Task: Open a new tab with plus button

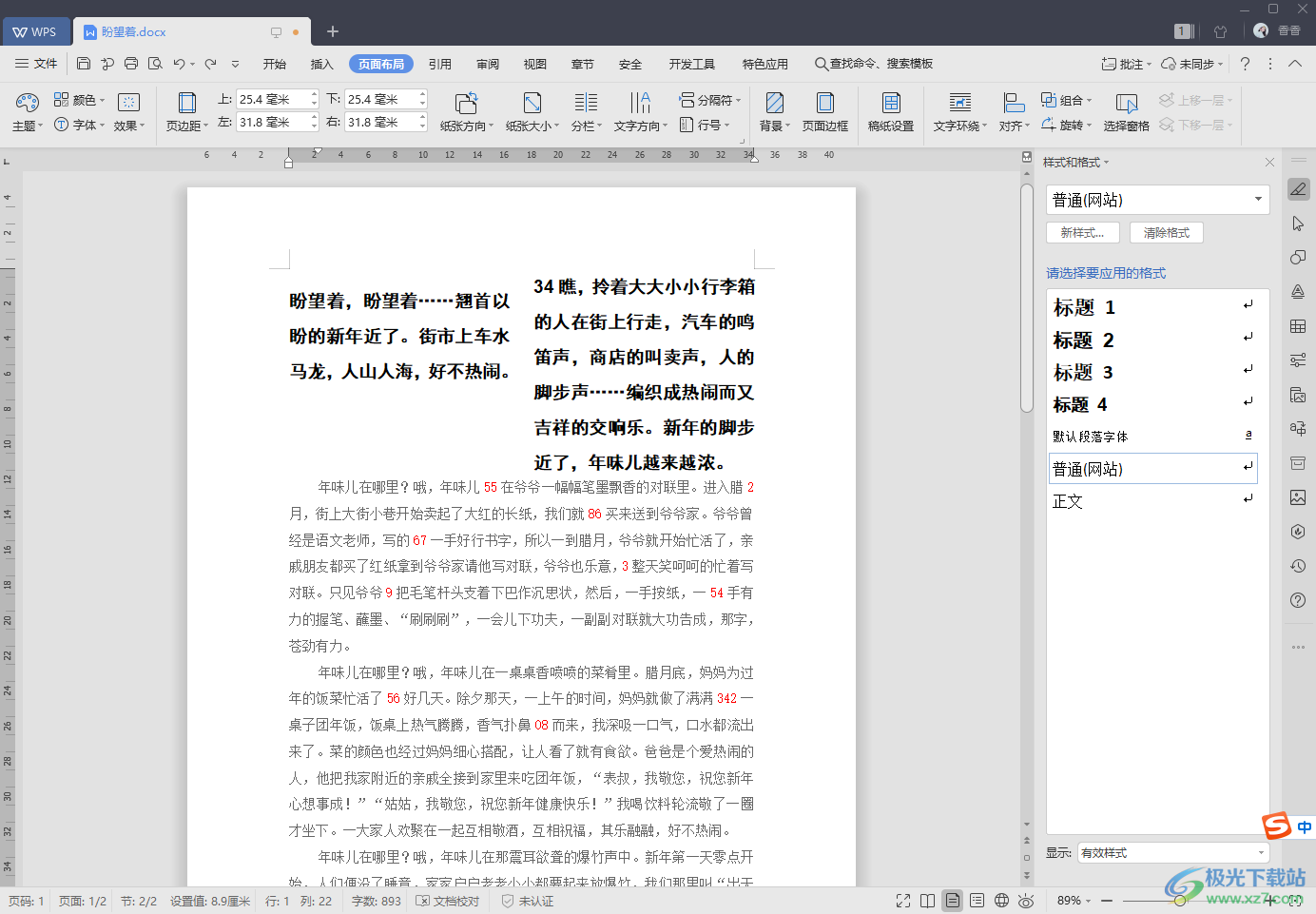Action: (333, 31)
